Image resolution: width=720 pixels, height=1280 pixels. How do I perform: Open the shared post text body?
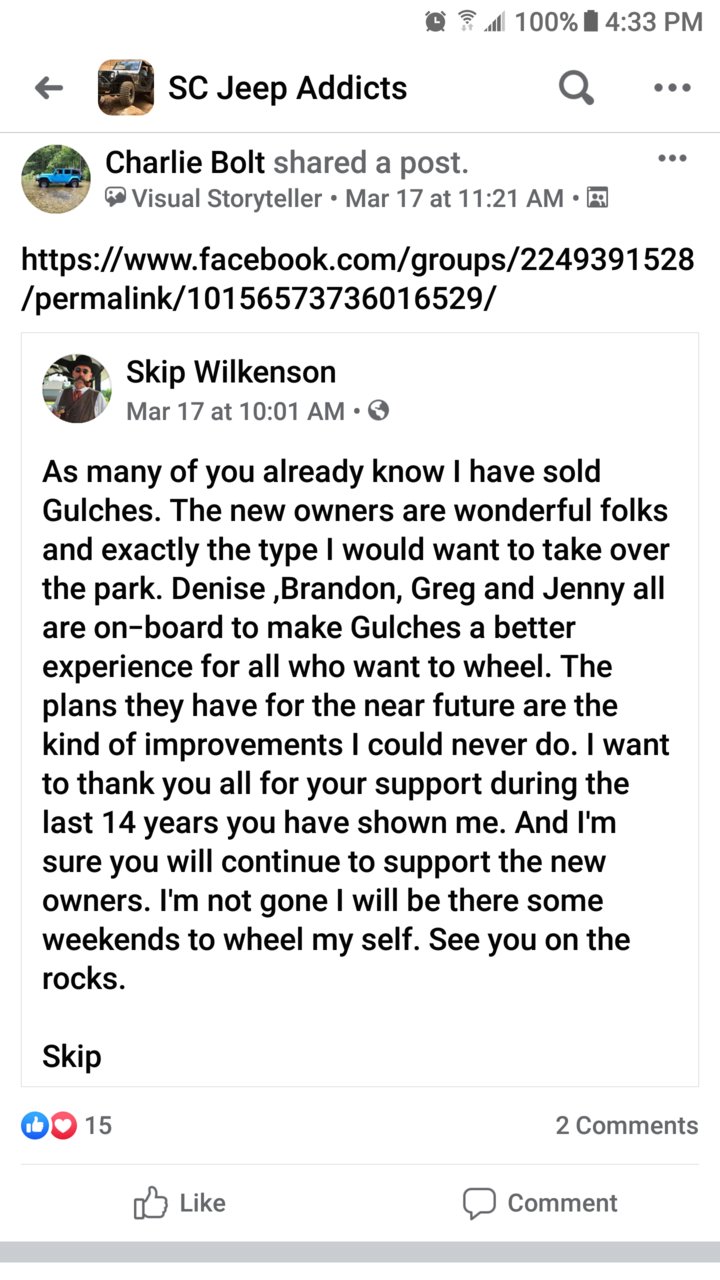coord(357,765)
